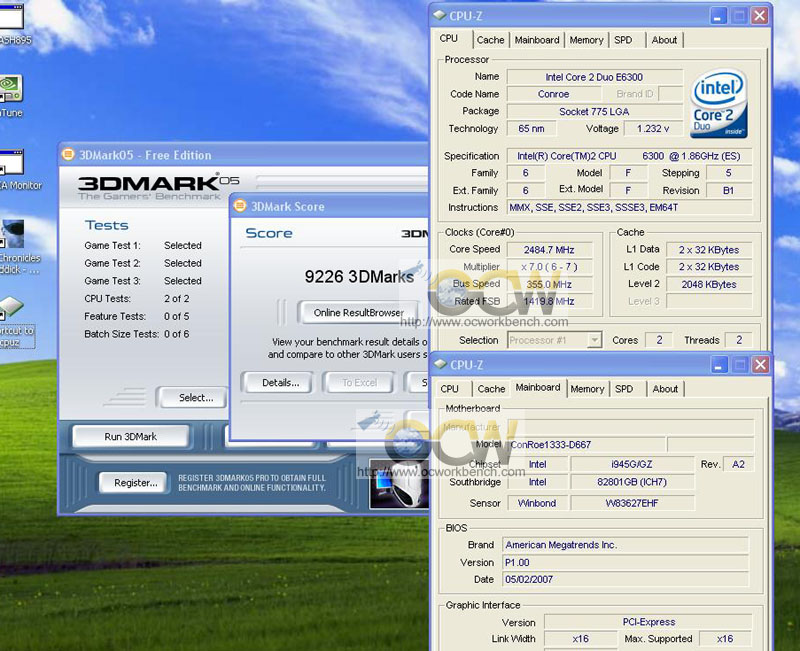The width and height of the screenshot is (800, 651).
Task: Open Memory tab in lower CPU-Z window
Action: 587,389
